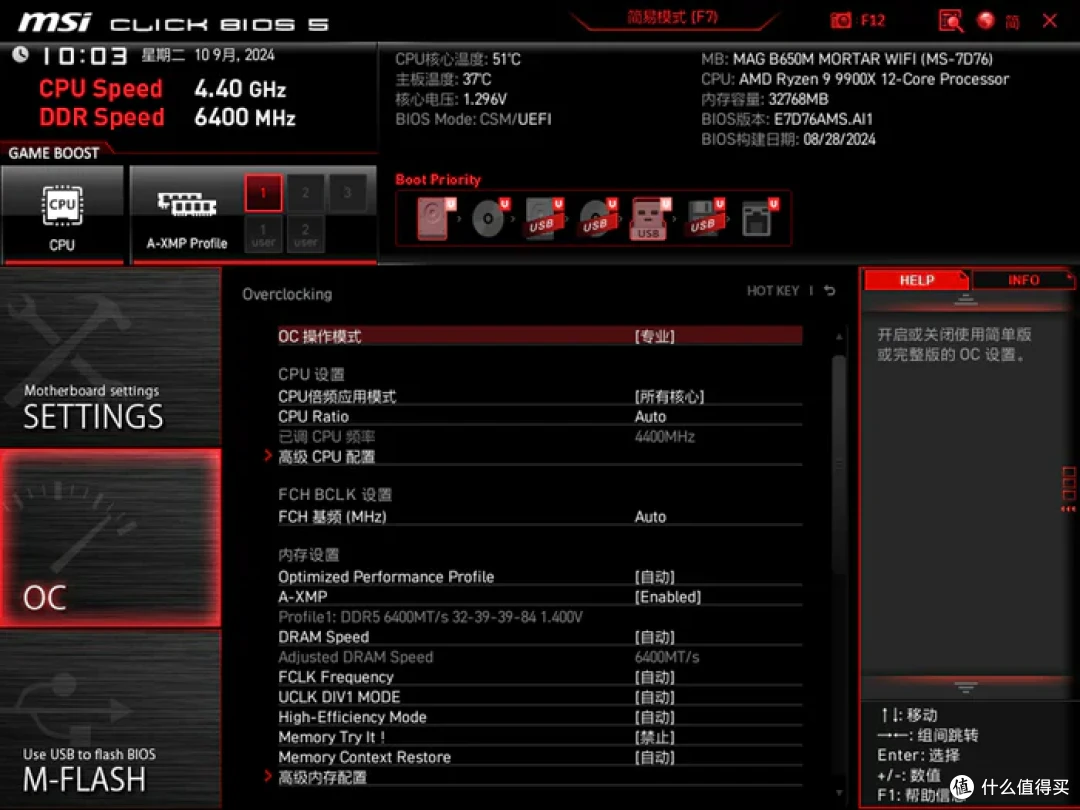Click the settings list scrollbar
The width and height of the screenshot is (1080, 810).
click(839, 464)
